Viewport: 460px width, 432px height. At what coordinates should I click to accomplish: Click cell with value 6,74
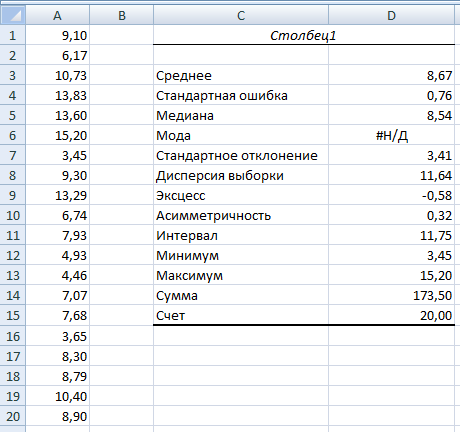[57, 215]
